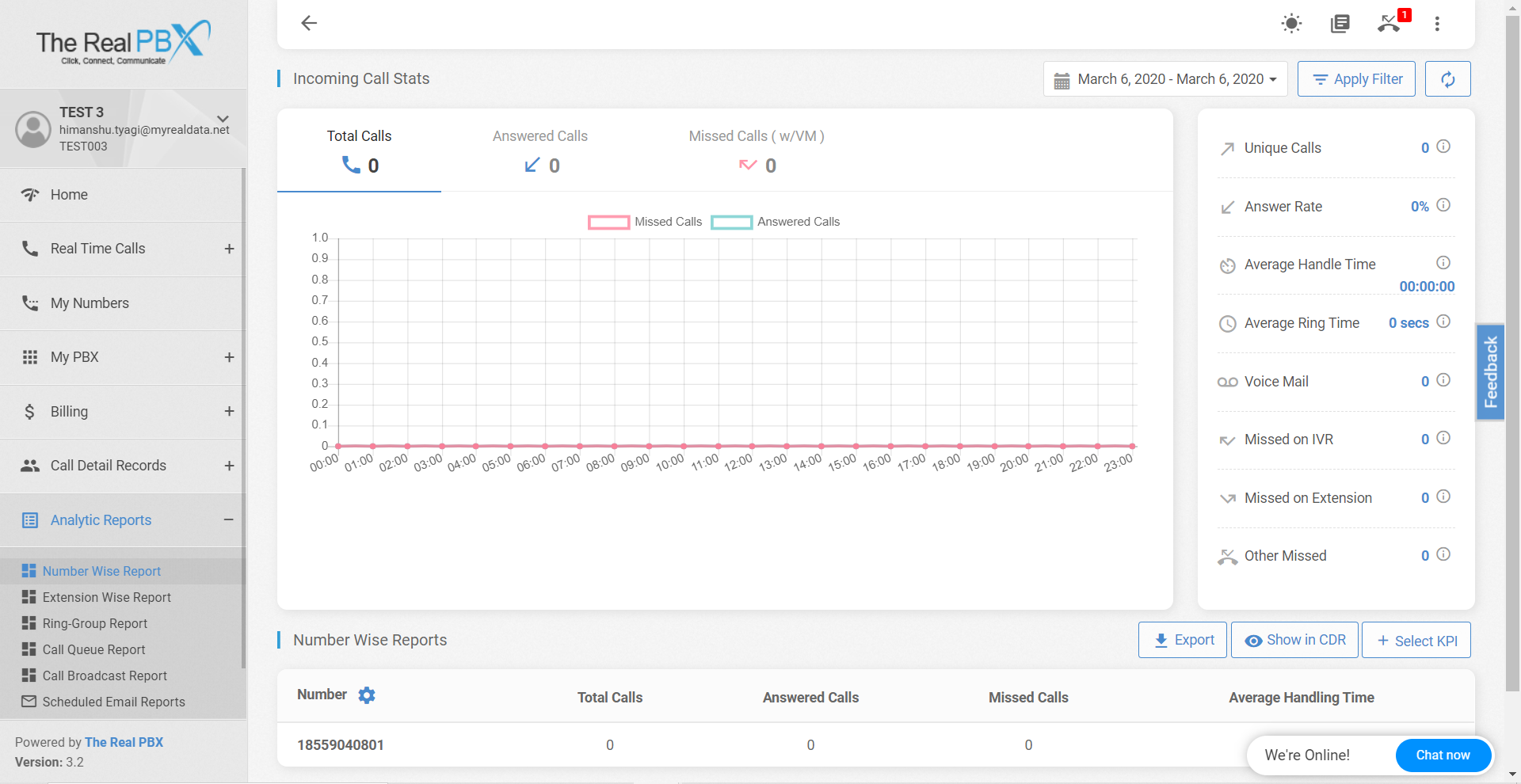Click the Billing dollar icon in sidebar

click(x=29, y=411)
